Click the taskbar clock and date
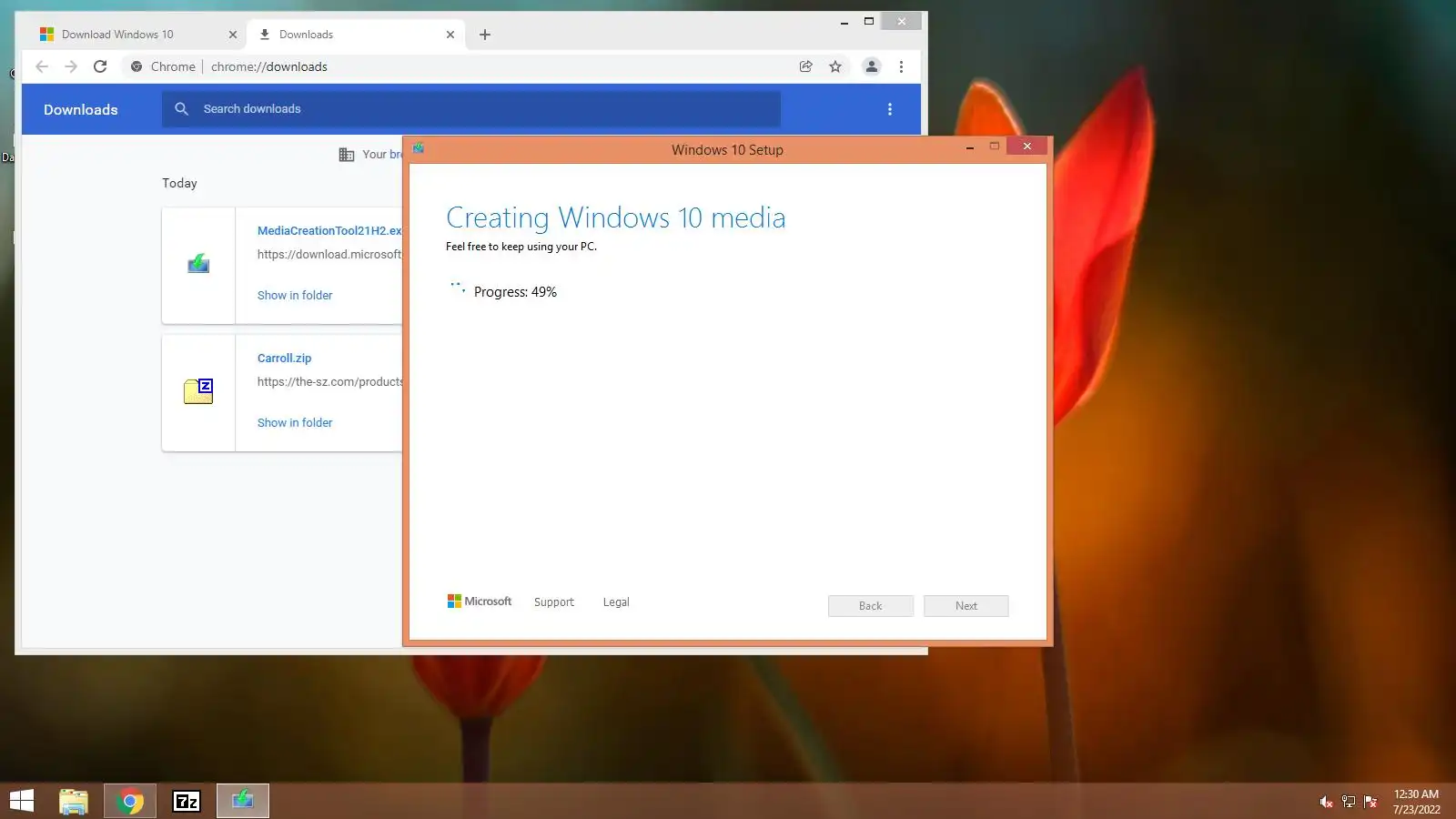 1417,802
